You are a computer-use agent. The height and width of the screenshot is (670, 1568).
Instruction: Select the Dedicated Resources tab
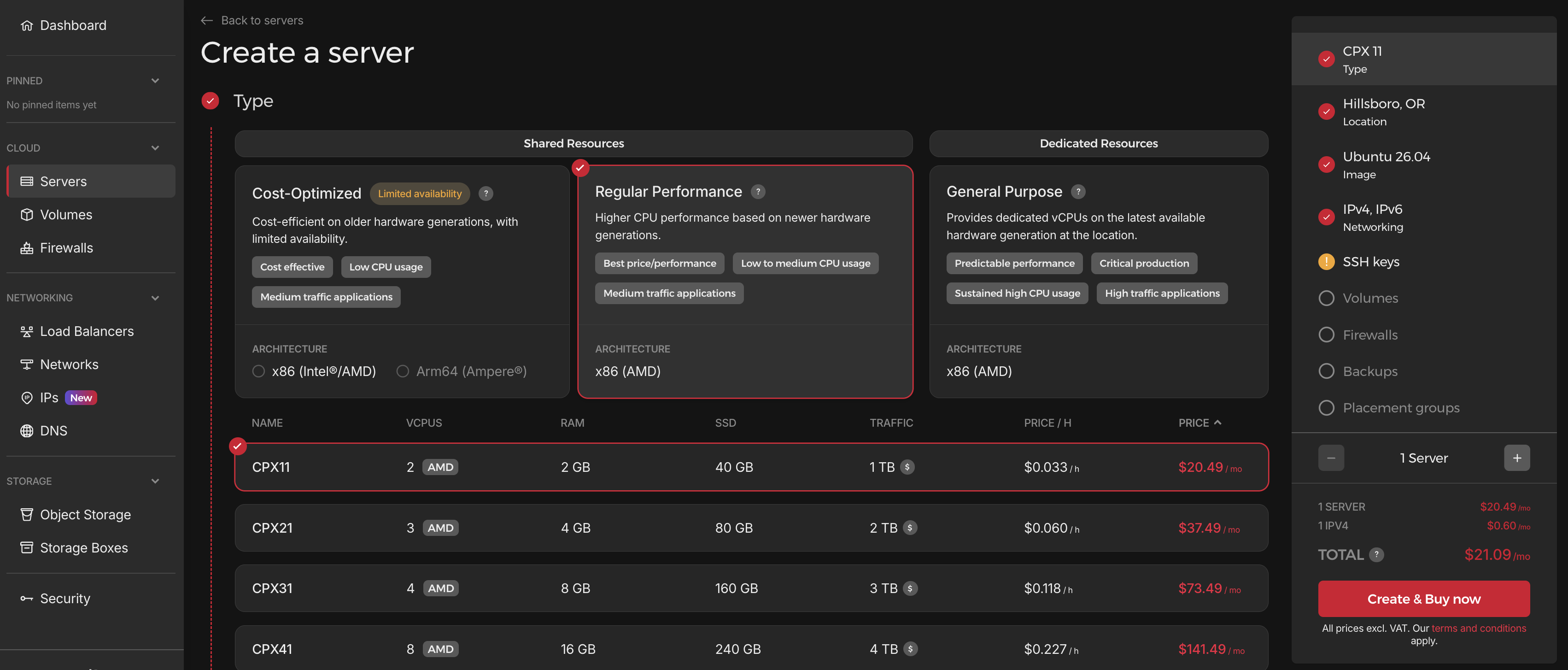pyautogui.click(x=1098, y=144)
